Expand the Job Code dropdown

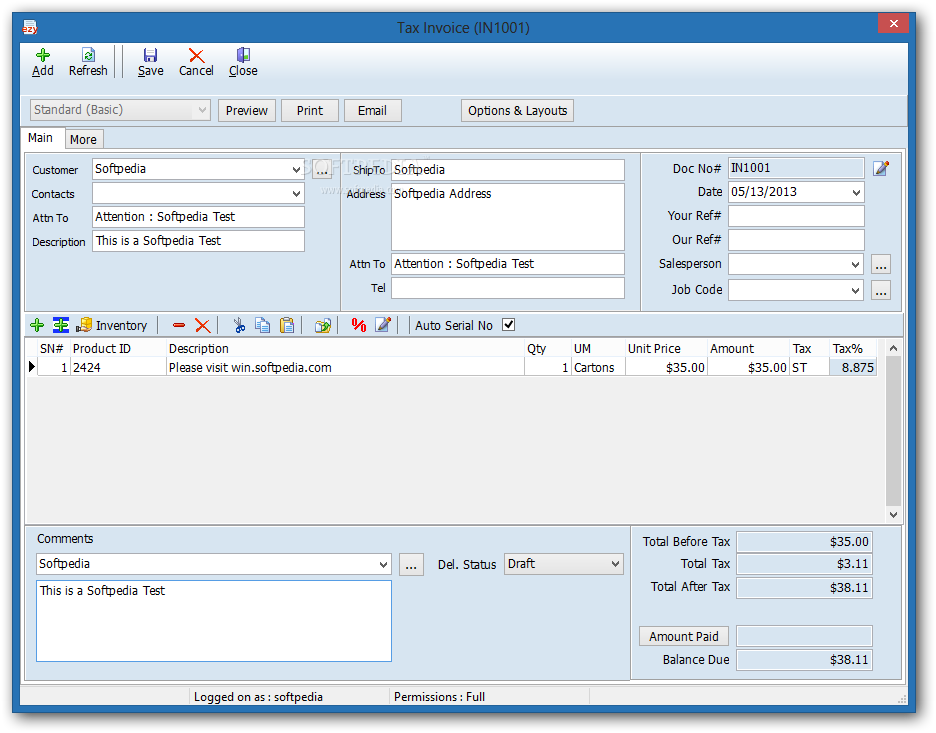click(x=855, y=291)
